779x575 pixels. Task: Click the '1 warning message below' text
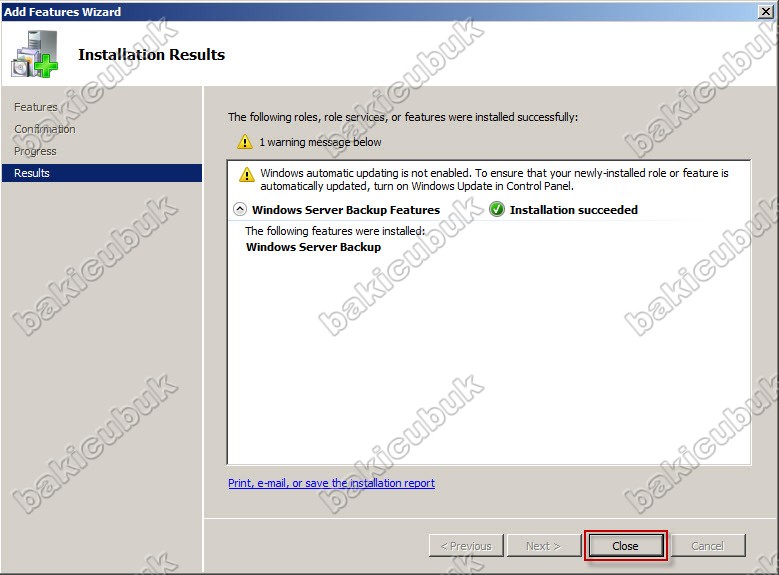pos(320,142)
